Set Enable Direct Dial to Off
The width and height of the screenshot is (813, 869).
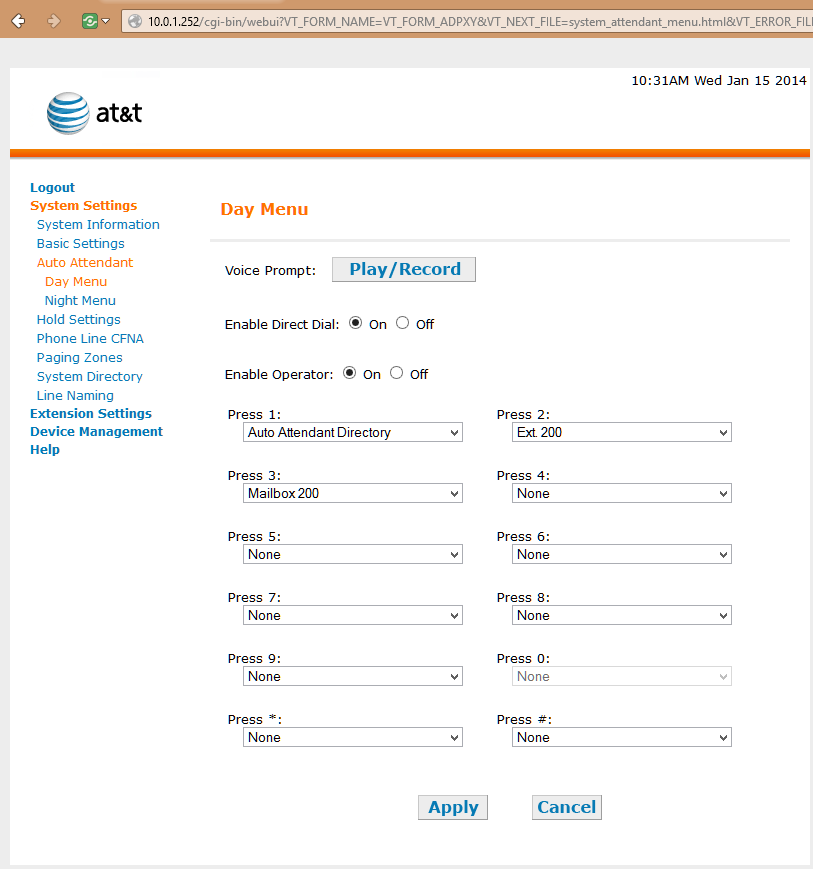point(402,323)
